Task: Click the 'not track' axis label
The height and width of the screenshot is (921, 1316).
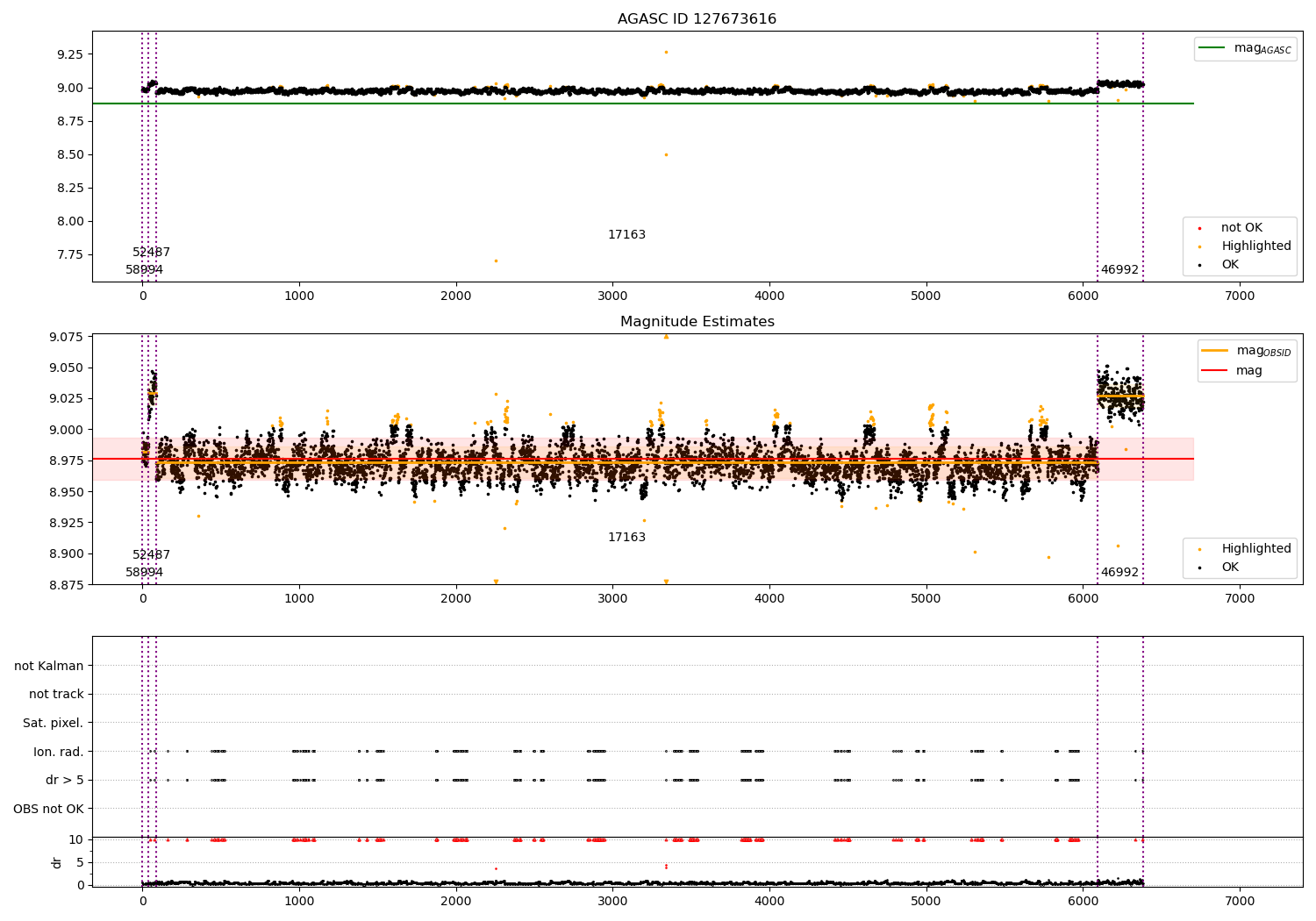Action: pyautogui.click(x=56, y=694)
